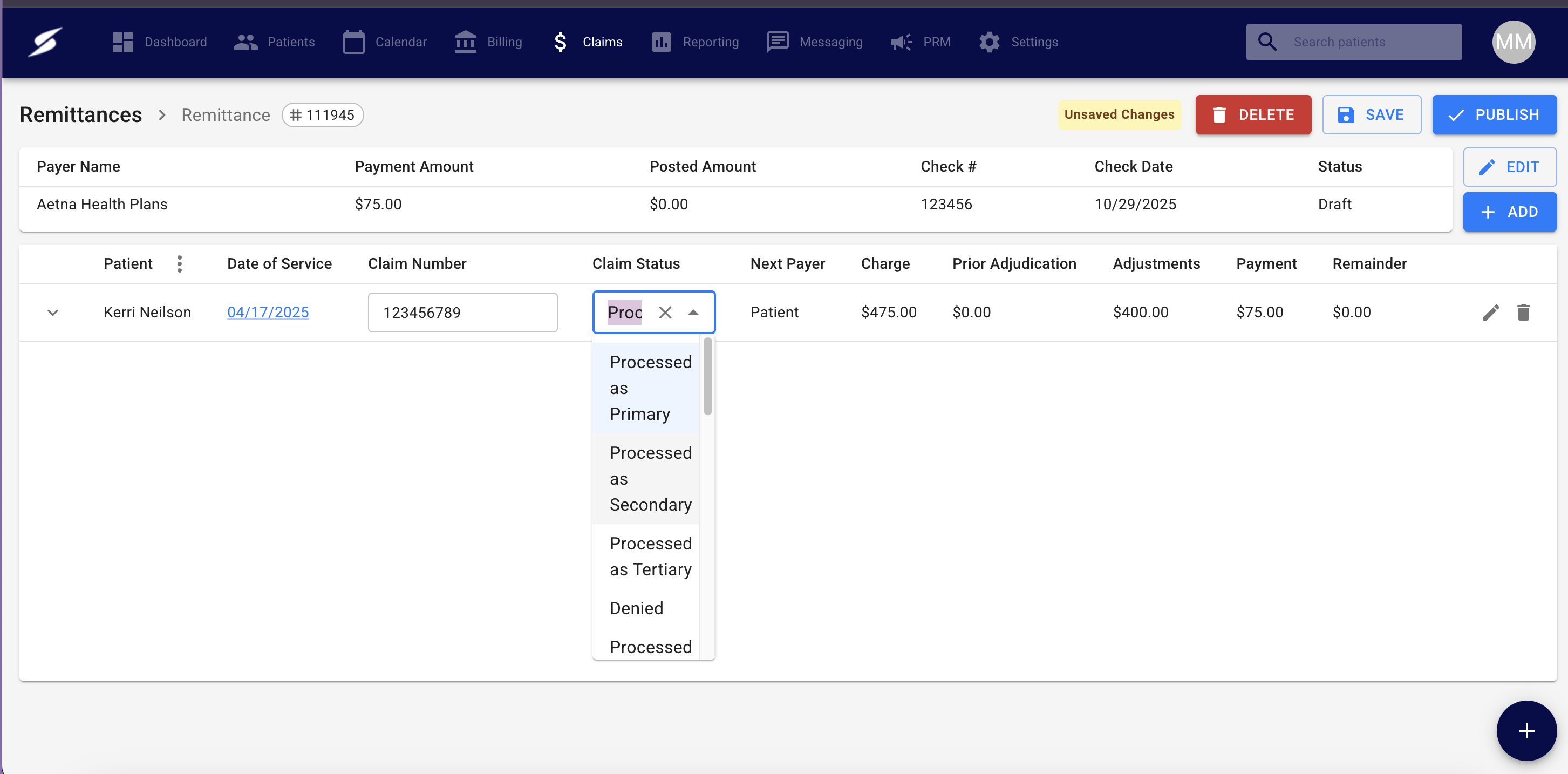This screenshot has width=1568, height=774.
Task: Open the Billing menu item
Action: click(488, 42)
